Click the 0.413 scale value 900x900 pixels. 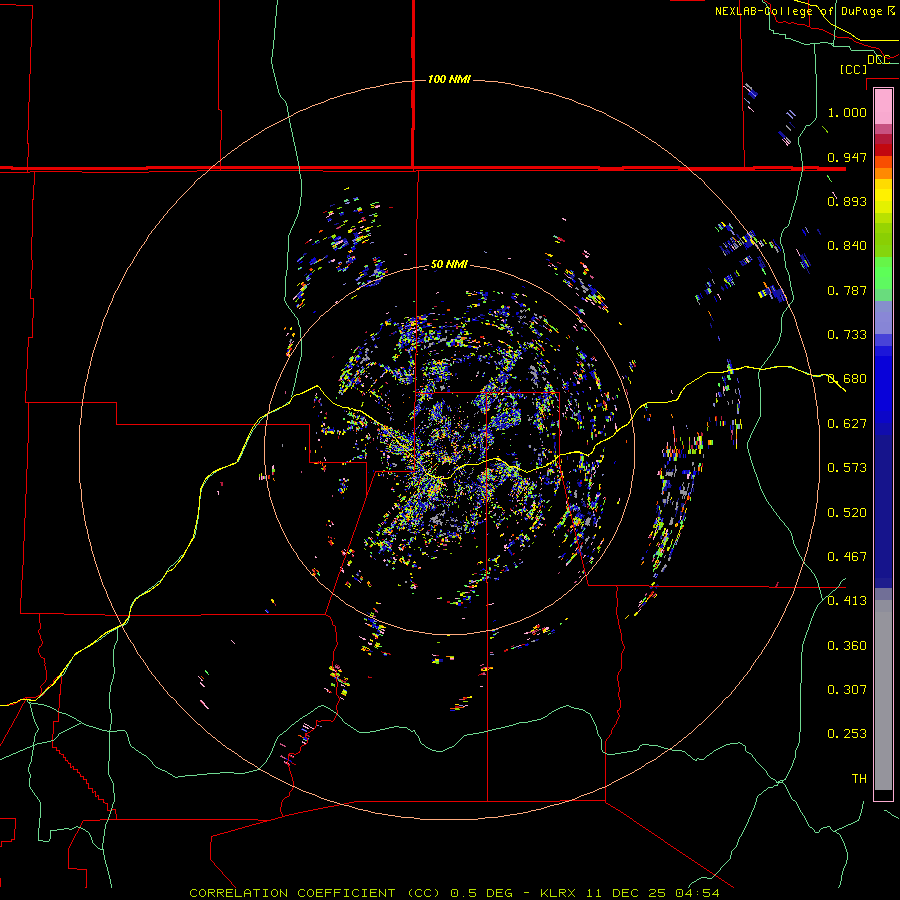(x=847, y=600)
